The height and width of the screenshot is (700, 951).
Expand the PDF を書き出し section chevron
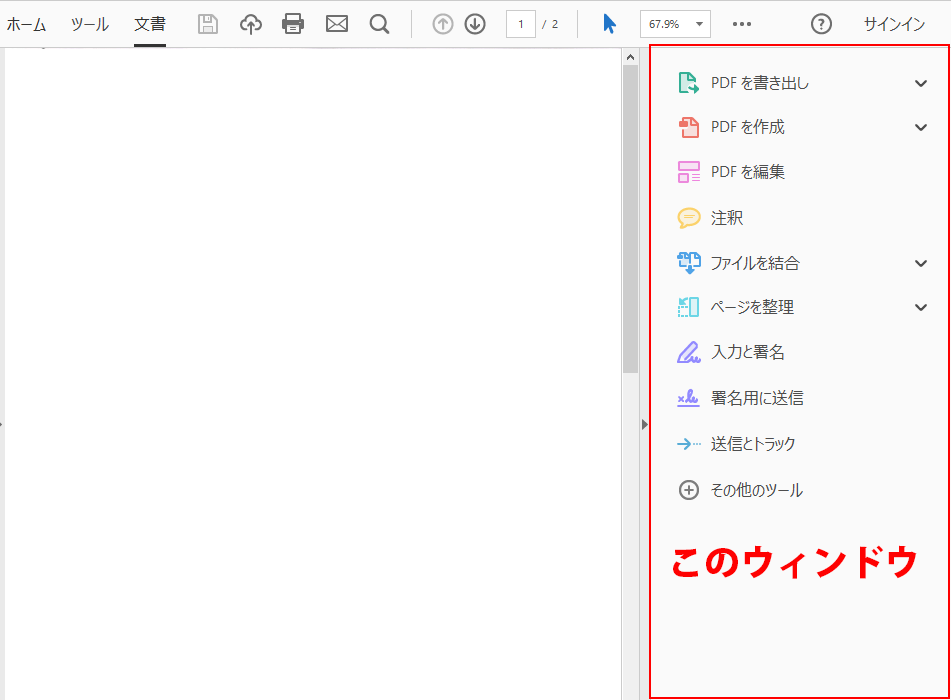pyautogui.click(x=921, y=83)
